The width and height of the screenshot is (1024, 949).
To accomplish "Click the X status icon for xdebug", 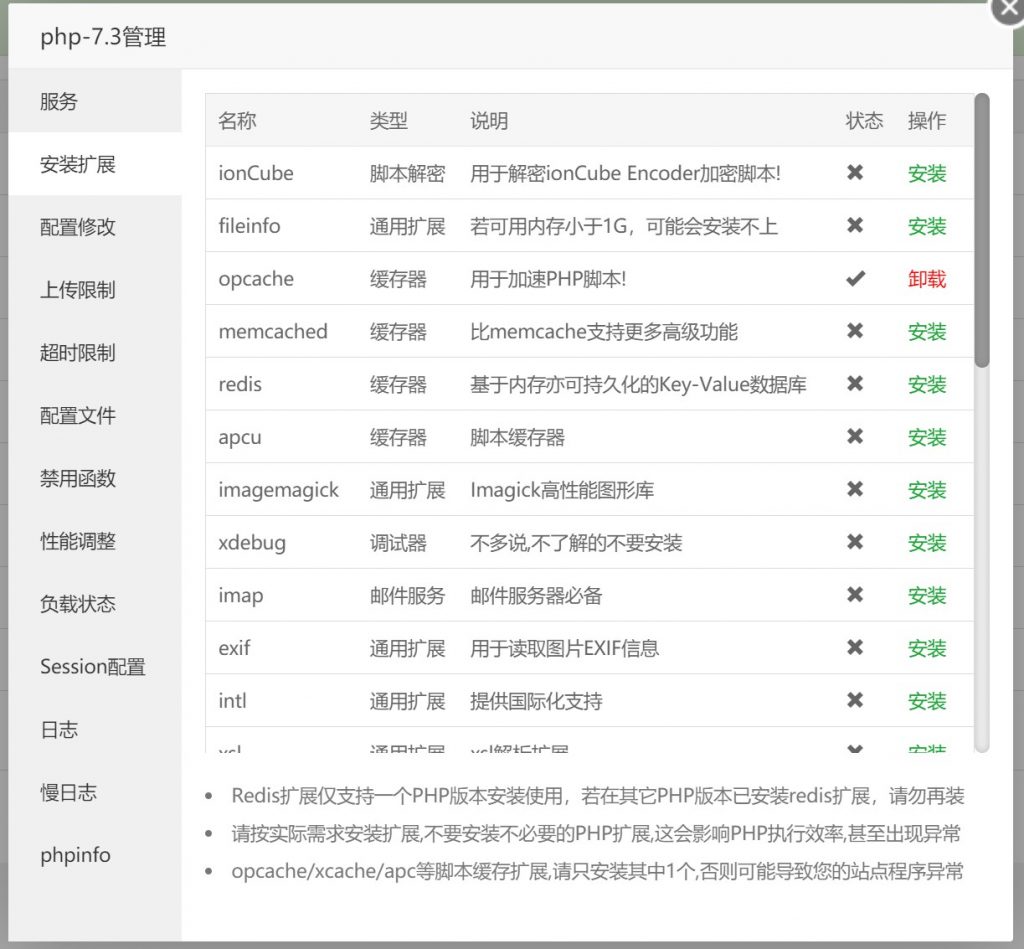I will pos(855,543).
